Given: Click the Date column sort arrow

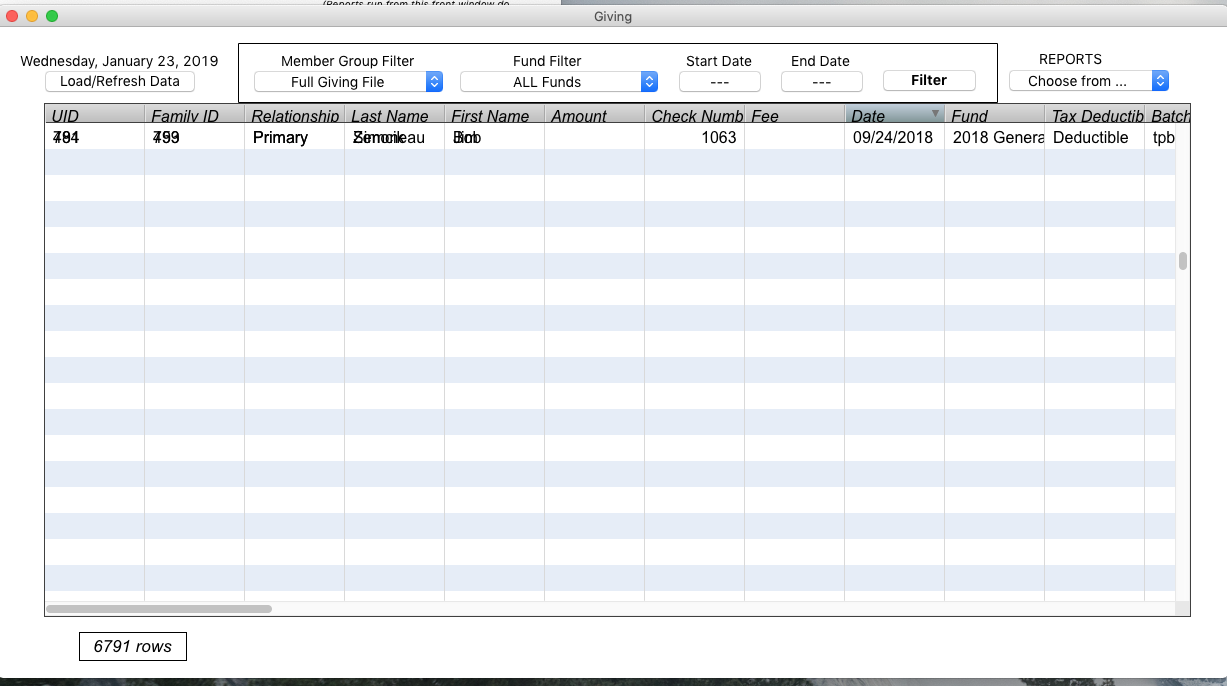Looking at the screenshot, I should pyautogui.click(x=935, y=114).
